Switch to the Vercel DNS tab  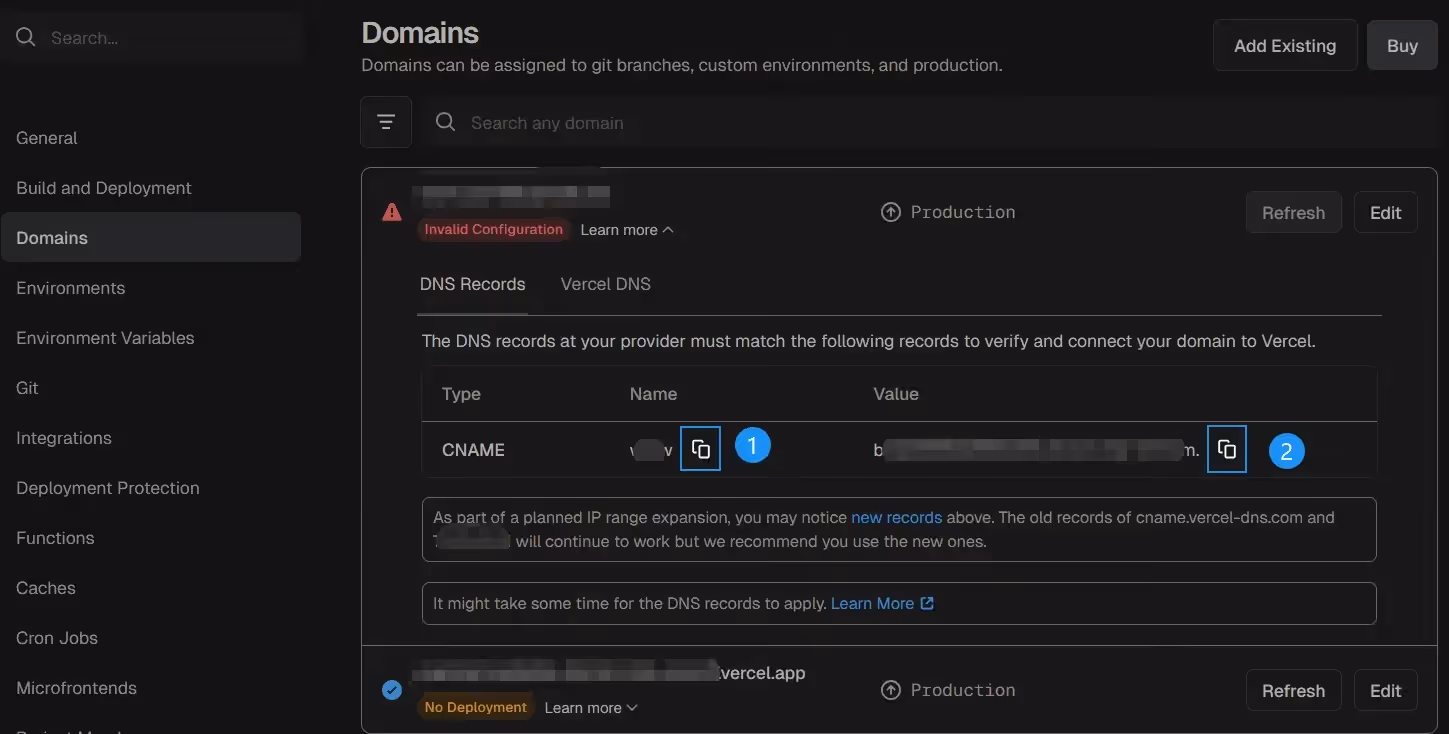(605, 284)
